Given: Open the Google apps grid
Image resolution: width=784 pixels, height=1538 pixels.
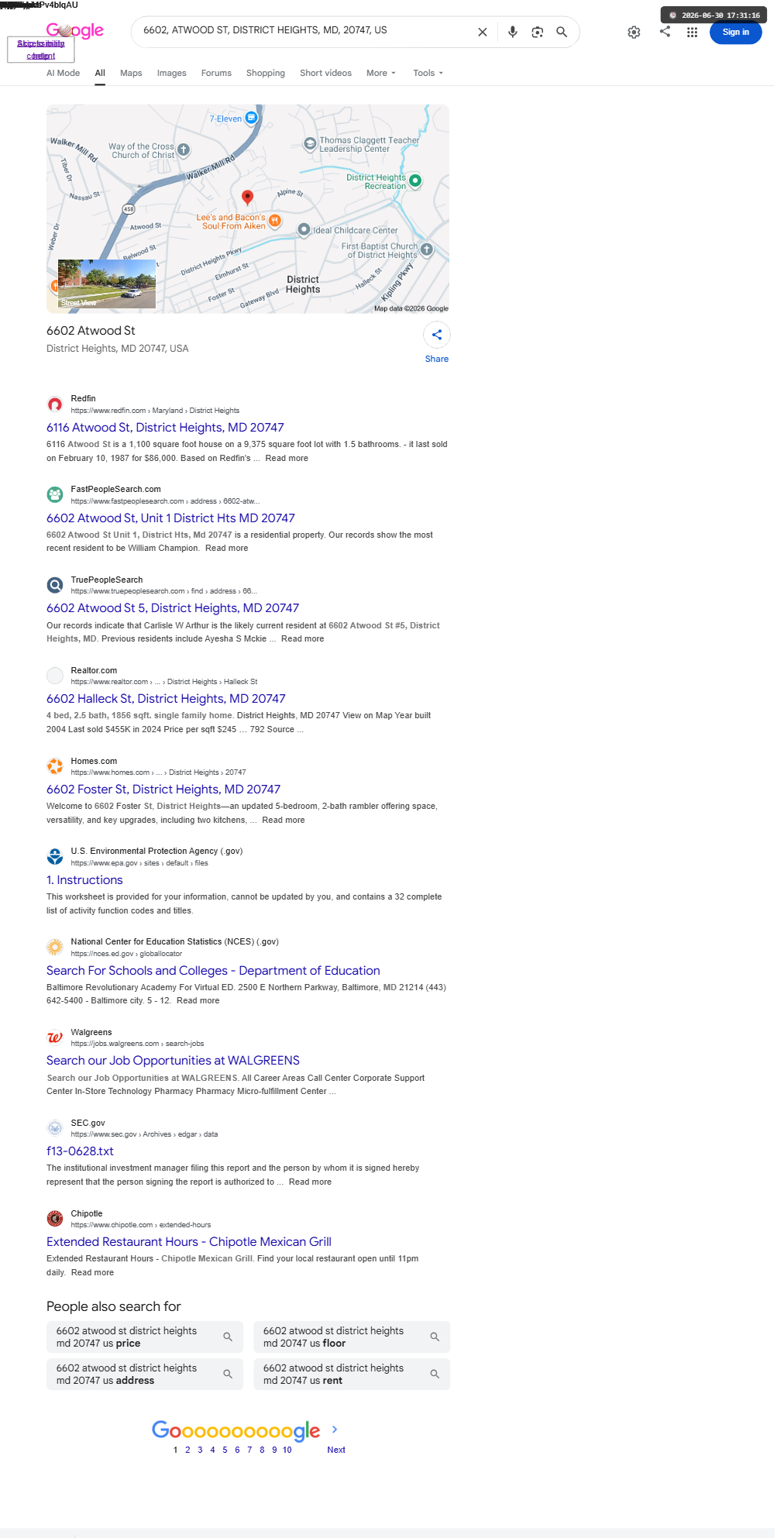Looking at the screenshot, I should tap(692, 32).
